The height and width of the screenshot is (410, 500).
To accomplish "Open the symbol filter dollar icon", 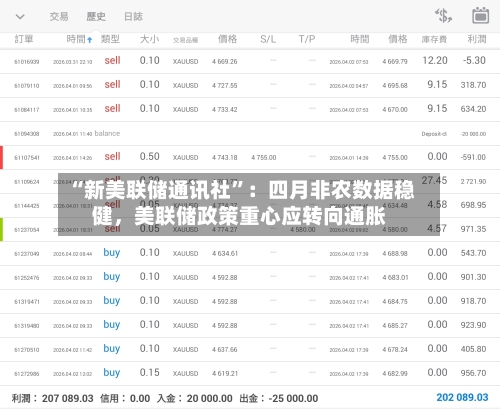I will [444, 16].
